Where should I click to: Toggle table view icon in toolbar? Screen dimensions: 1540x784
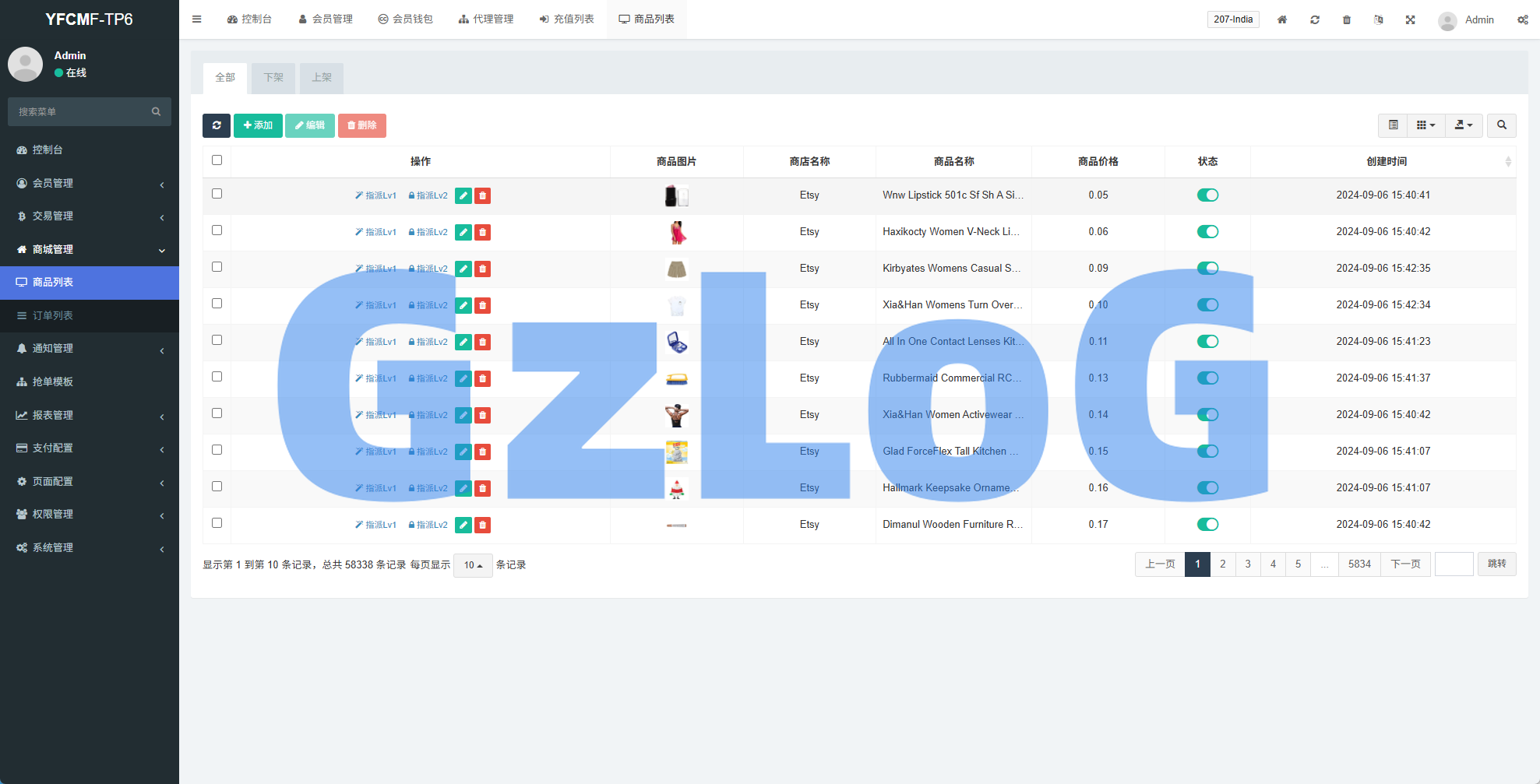pos(1393,125)
